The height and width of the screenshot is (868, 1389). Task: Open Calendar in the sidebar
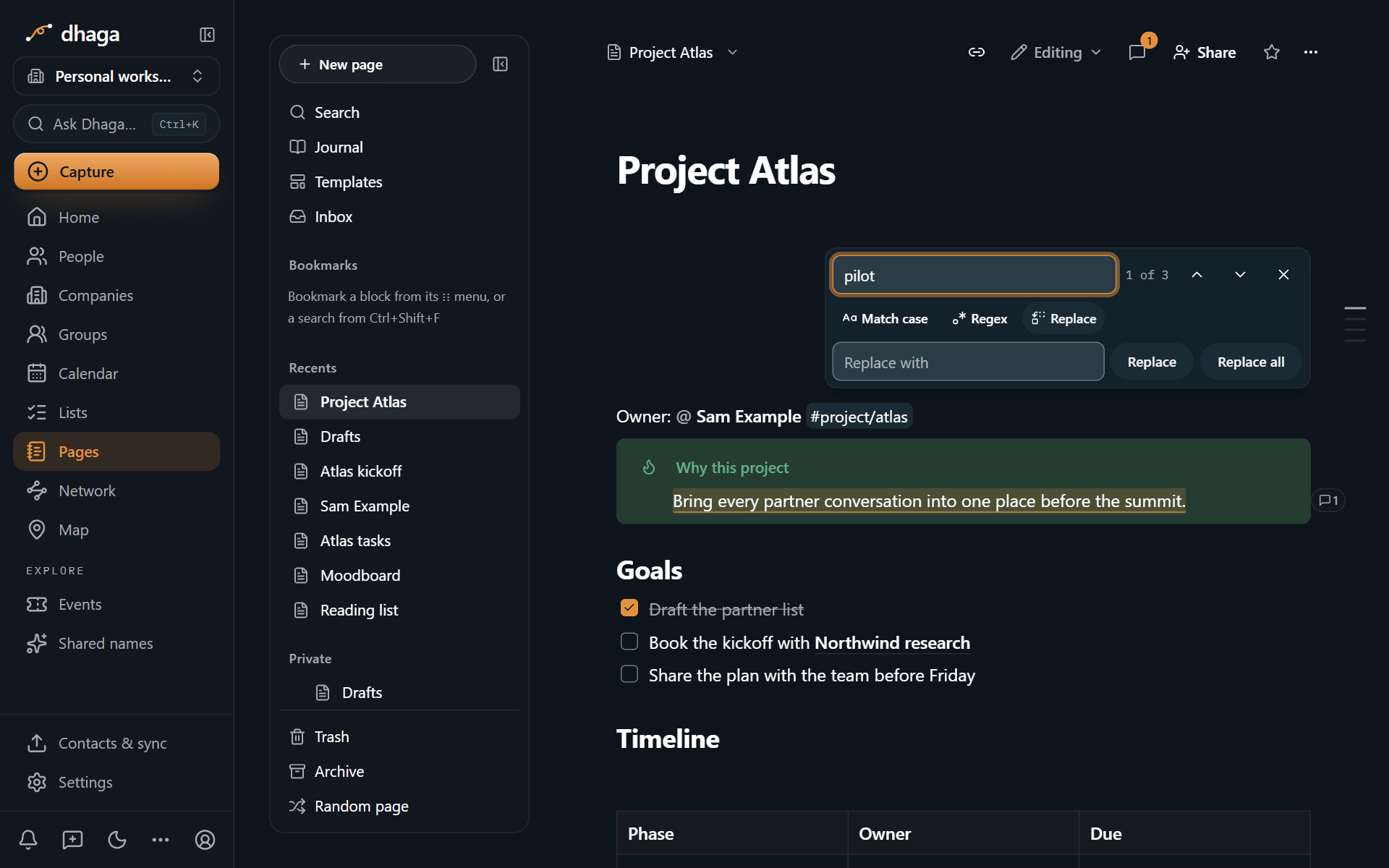[116, 373]
